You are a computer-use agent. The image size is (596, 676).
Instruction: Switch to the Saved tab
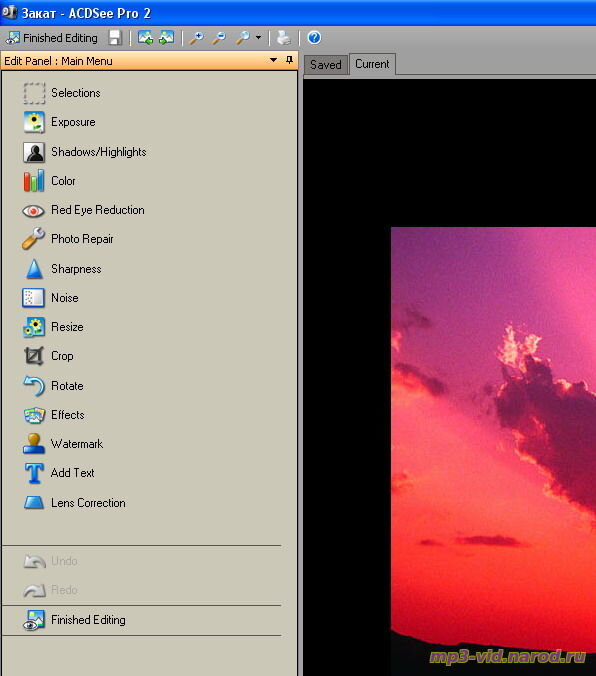[x=326, y=65]
